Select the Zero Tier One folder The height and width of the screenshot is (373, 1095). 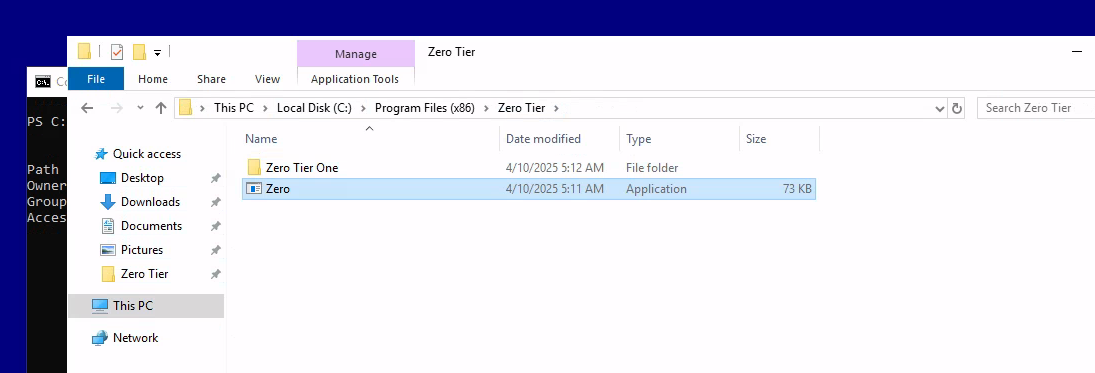302,168
